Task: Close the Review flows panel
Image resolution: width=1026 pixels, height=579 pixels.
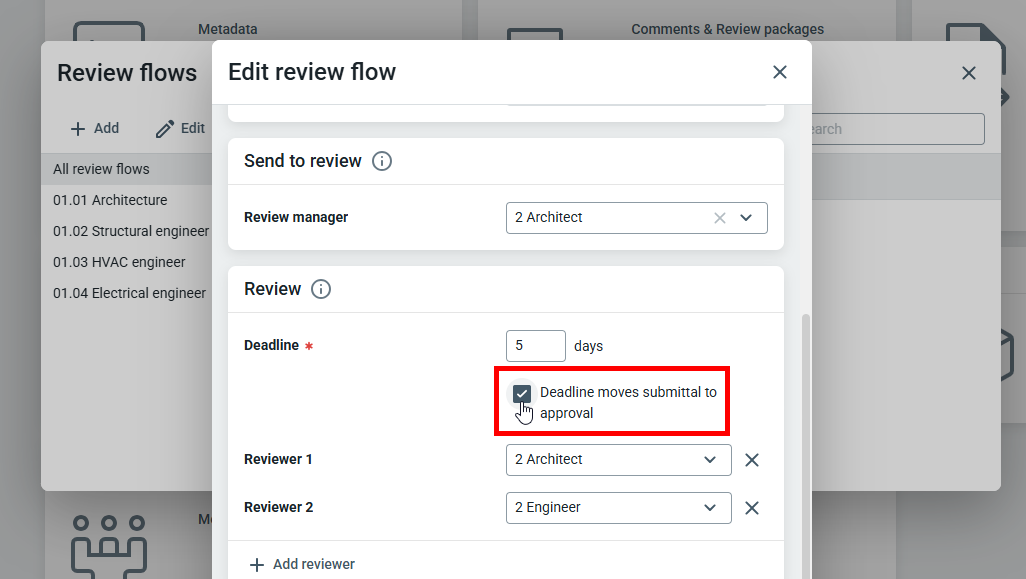Action: coord(968,73)
